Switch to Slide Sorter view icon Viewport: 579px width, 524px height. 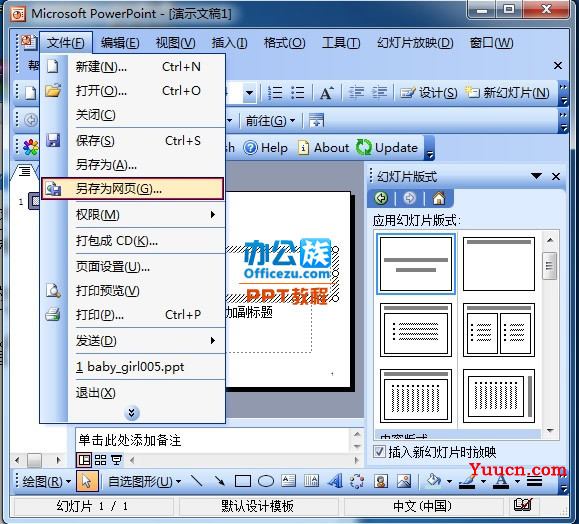(x=100, y=460)
